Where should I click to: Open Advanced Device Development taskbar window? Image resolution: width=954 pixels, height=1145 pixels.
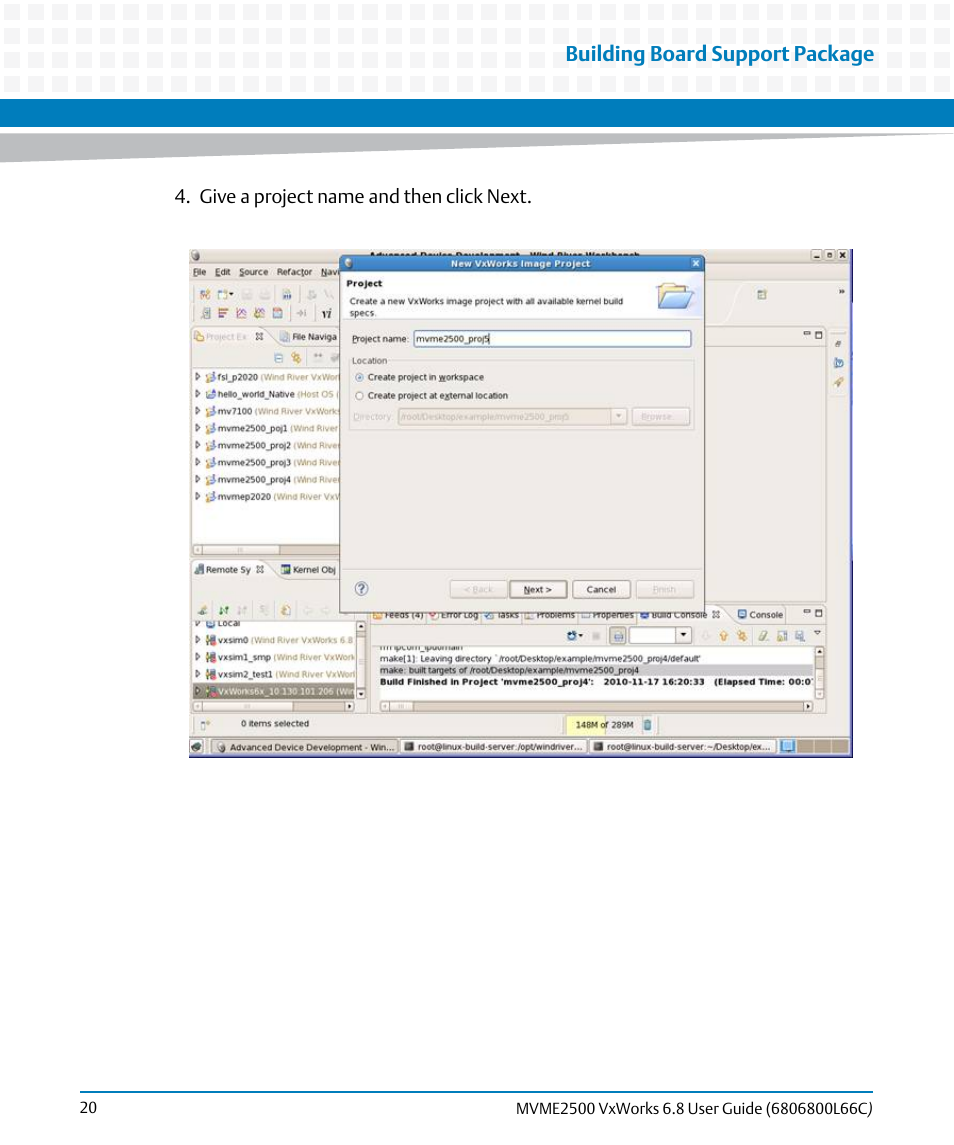[x=305, y=746]
